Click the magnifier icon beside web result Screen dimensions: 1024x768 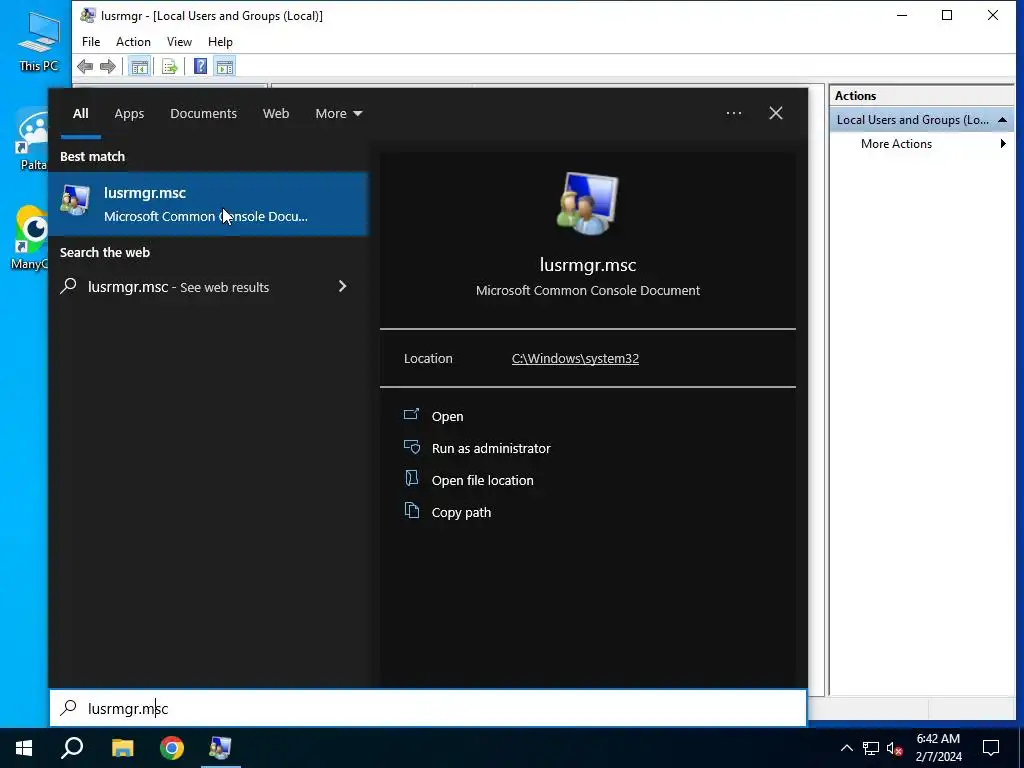(x=69, y=286)
